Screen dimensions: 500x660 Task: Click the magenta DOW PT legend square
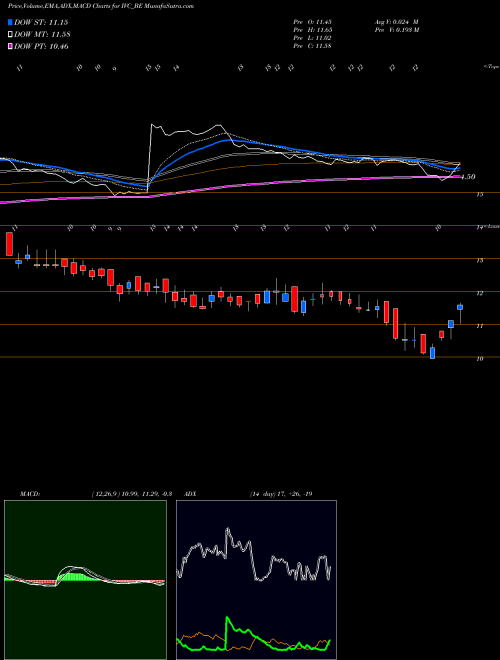11,46
